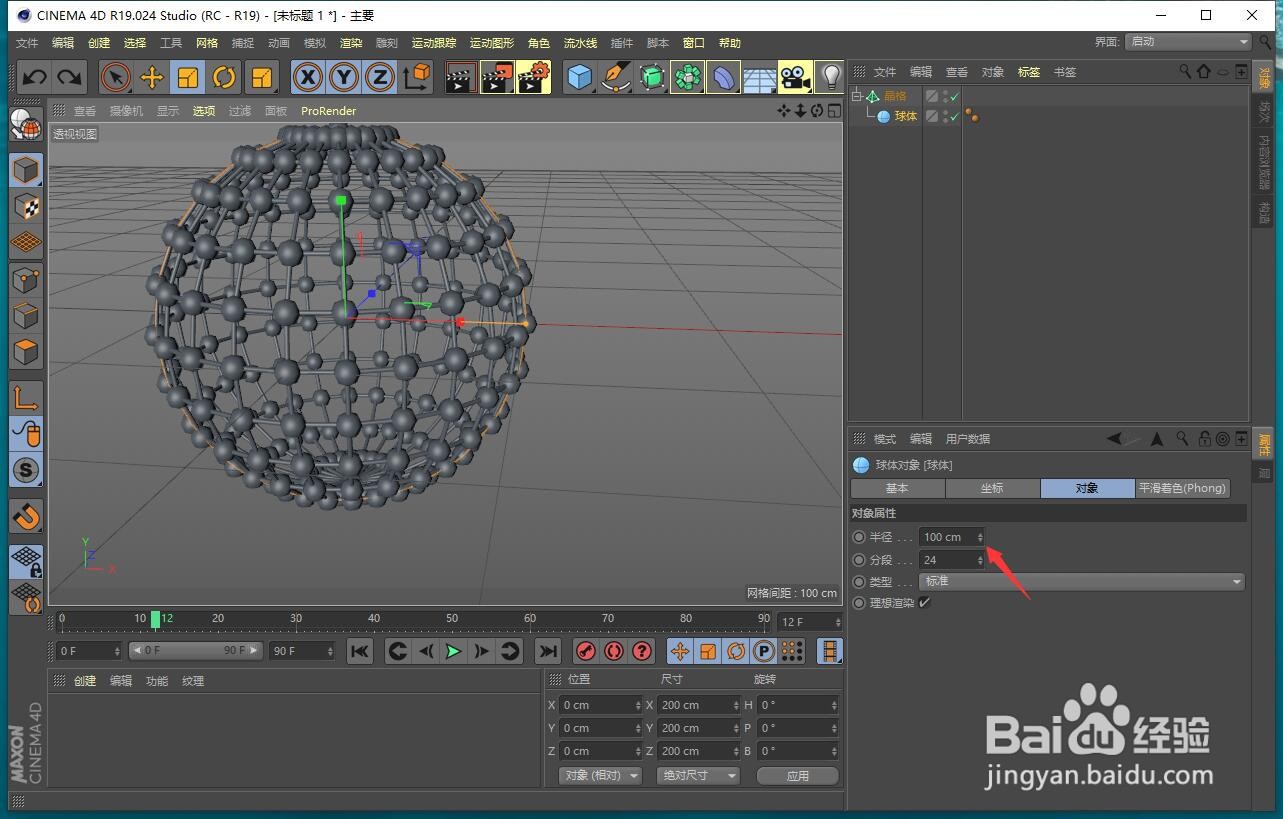Screen dimensions: 1283x819
Task: Open the Array modeling objects
Action: pyautogui.click(x=688, y=77)
